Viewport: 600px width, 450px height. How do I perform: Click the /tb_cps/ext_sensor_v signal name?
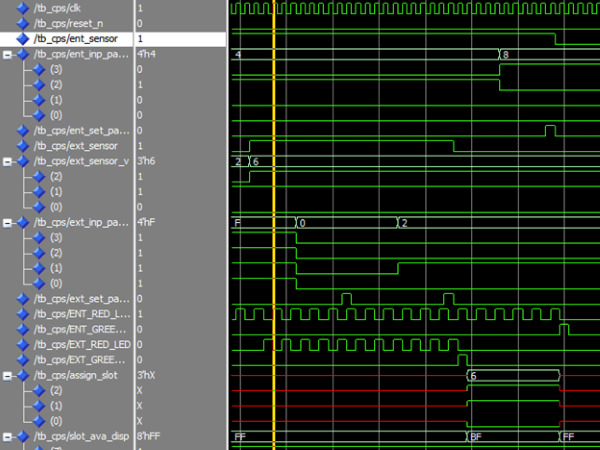[82, 161]
